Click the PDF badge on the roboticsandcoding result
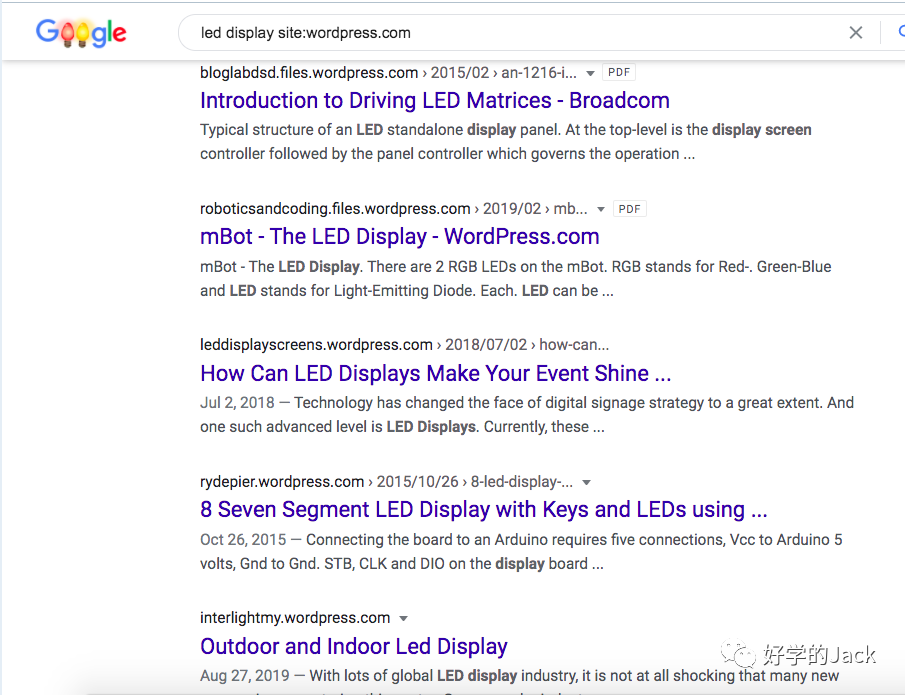This screenshot has width=905, height=695. [630, 209]
